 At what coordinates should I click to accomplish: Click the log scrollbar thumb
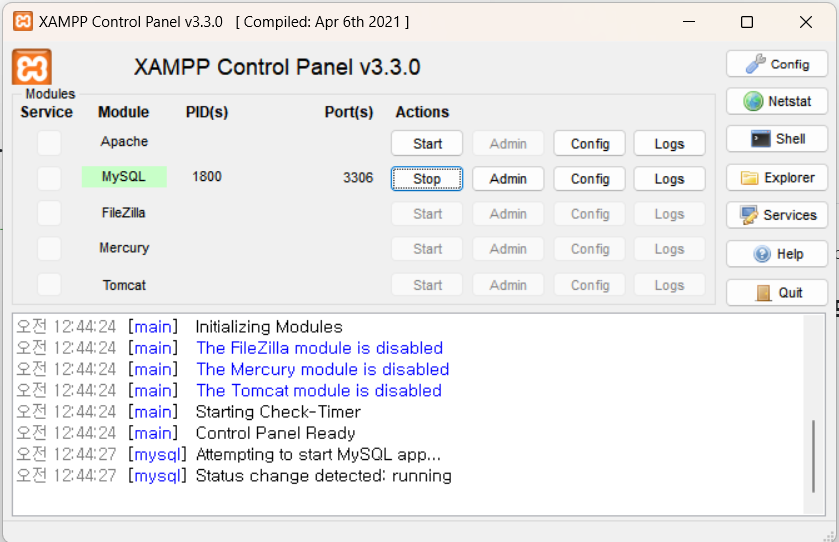point(813,456)
